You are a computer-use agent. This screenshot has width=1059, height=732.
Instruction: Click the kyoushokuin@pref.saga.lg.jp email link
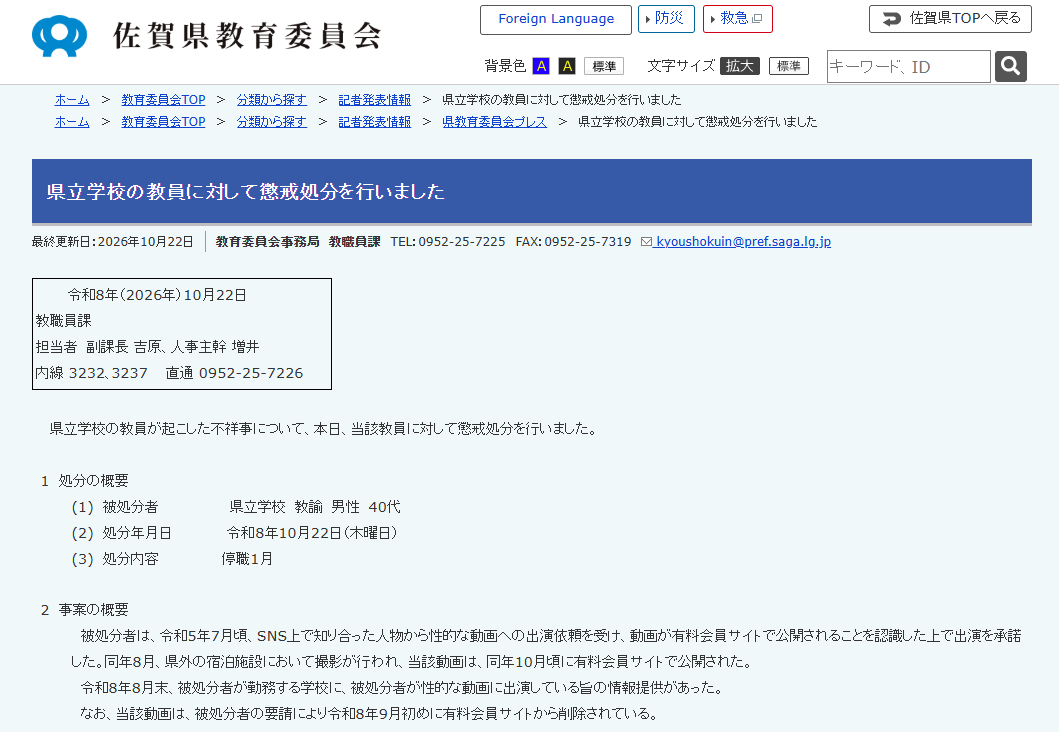pyautogui.click(x=743, y=242)
